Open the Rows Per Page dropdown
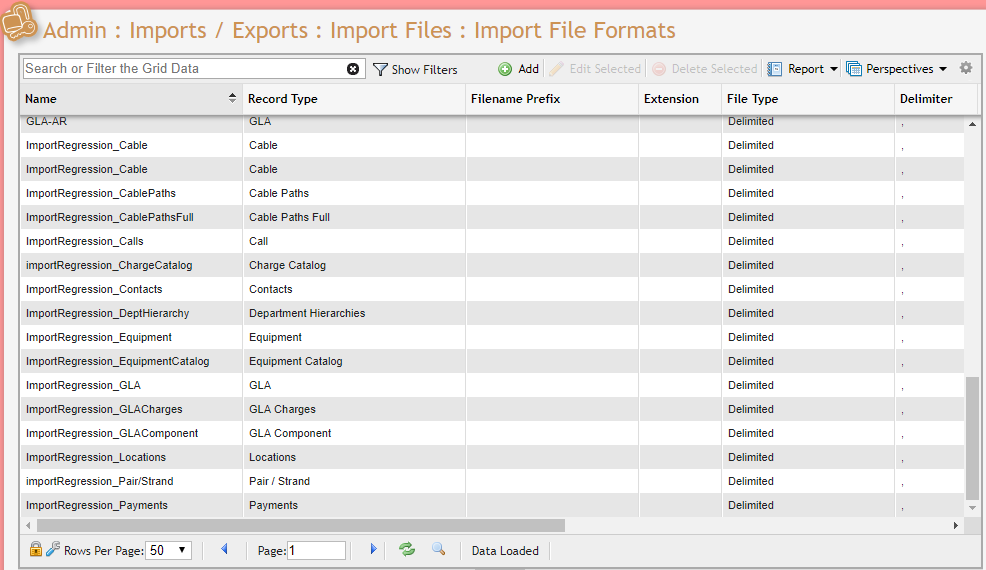 [169, 550]
